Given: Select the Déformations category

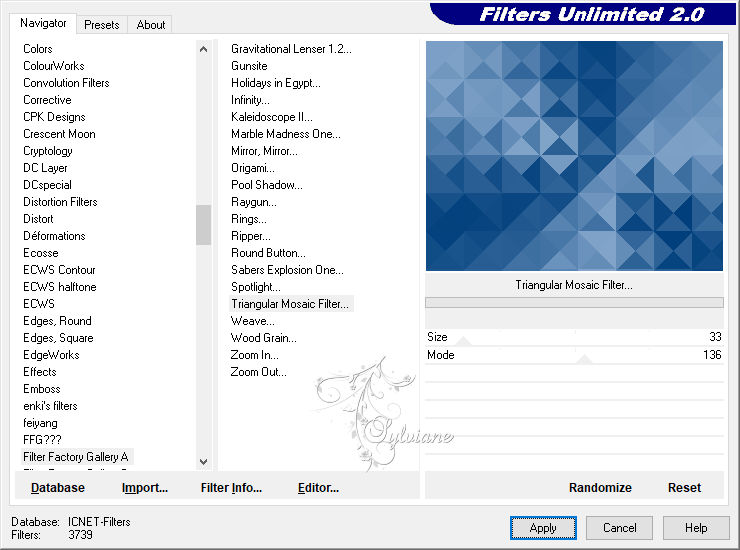Looking at the screenshot, I should (x=54, y=236).
